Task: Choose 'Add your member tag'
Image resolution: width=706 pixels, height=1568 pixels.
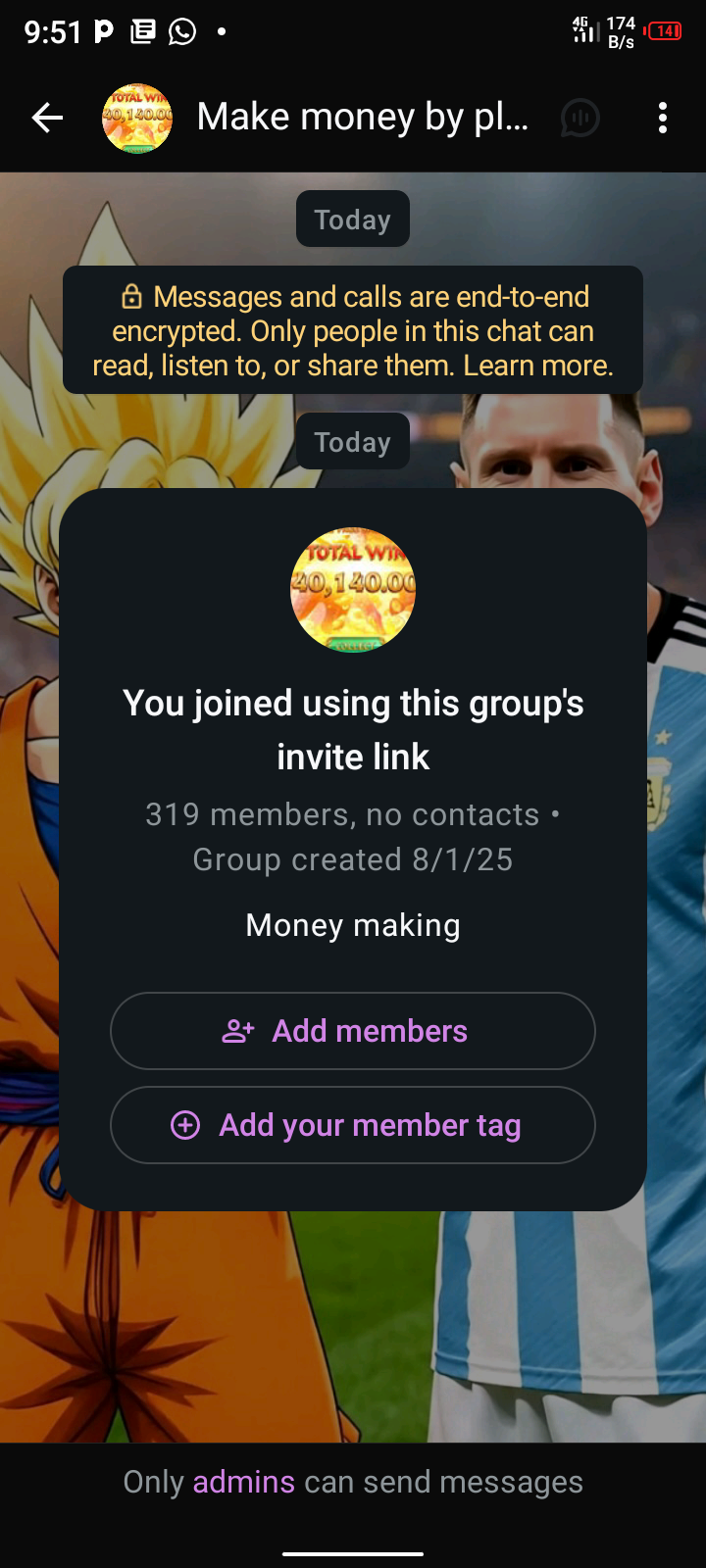Action: point(353,1125)
